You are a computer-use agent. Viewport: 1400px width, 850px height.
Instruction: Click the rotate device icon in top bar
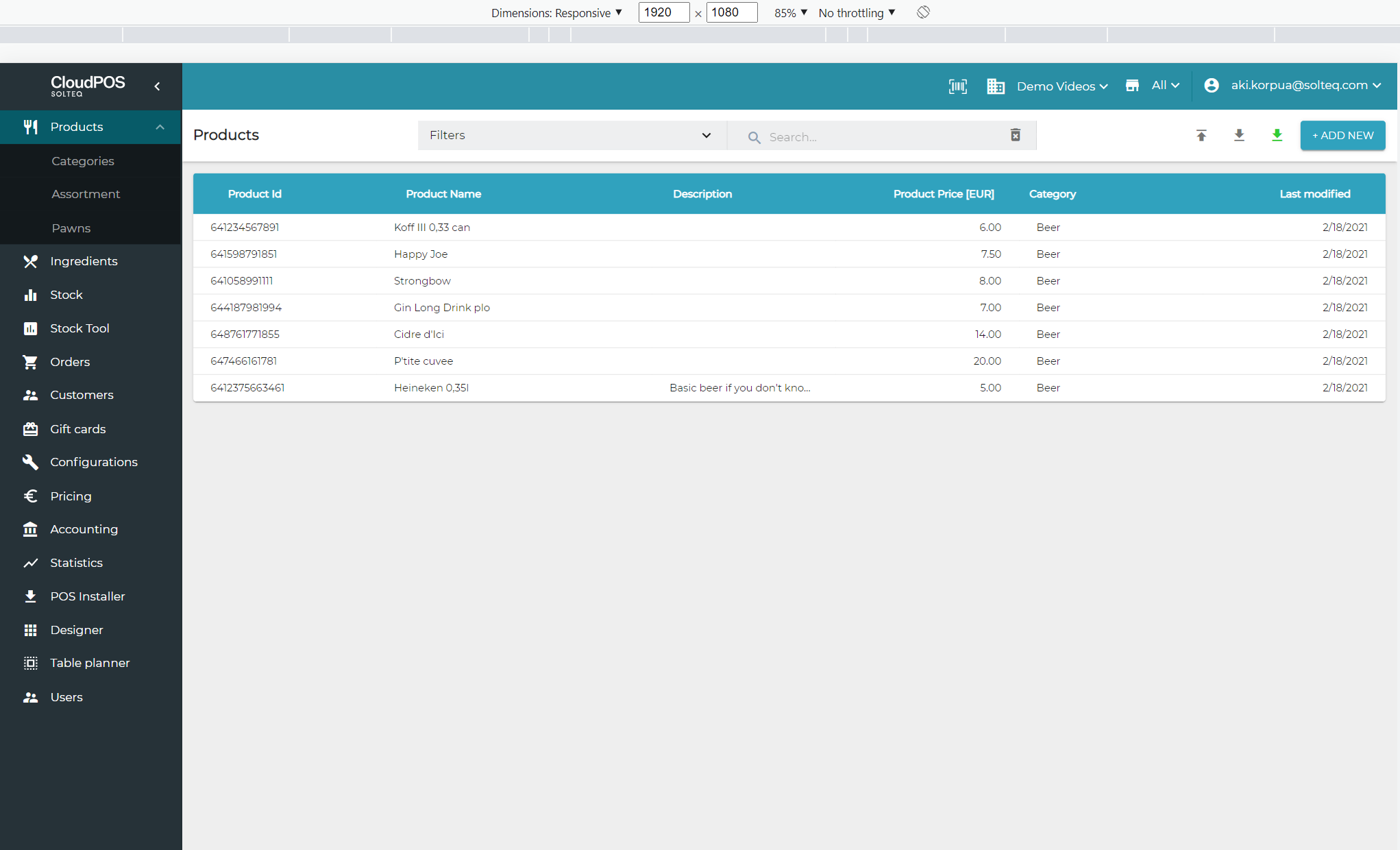tap(923, 12)
